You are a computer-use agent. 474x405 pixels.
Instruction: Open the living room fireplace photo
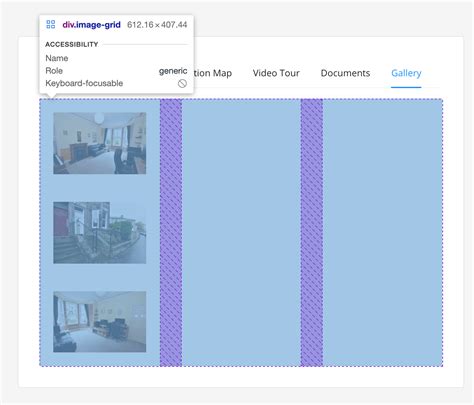(100, 143)
